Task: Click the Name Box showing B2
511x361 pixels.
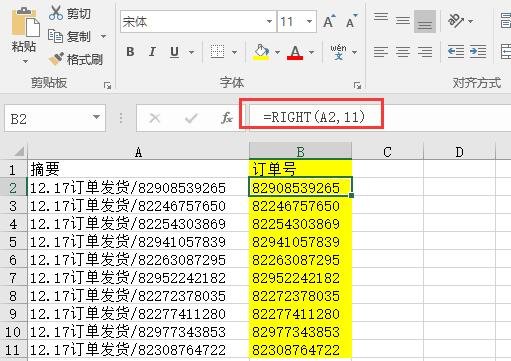Action: point(47,118)
